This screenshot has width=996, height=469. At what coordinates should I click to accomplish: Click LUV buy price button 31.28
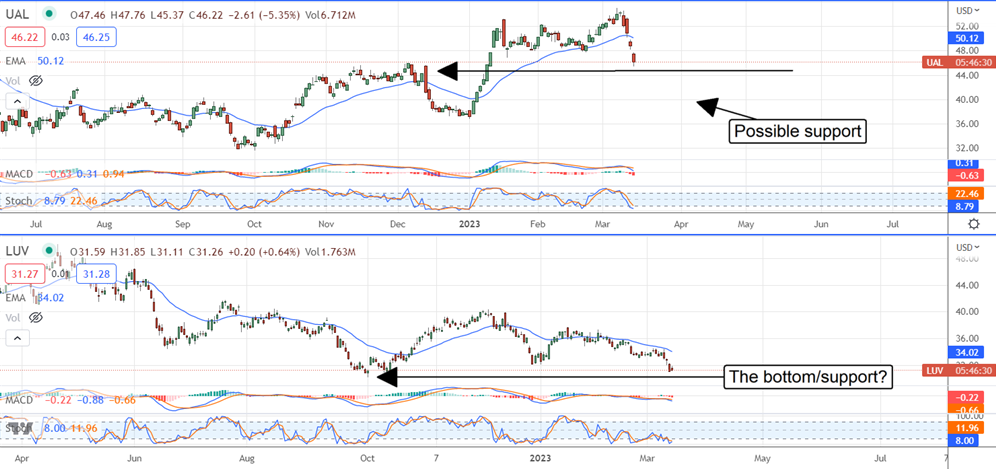[95, 274]
